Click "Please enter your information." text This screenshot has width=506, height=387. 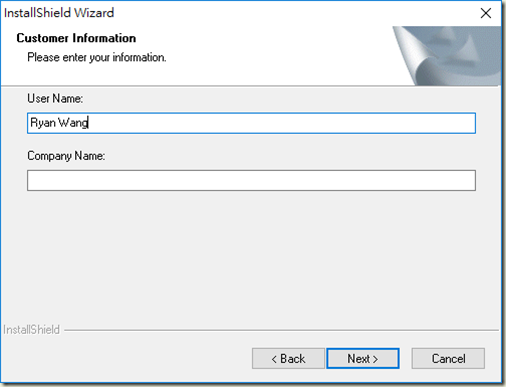click(97, 57)
